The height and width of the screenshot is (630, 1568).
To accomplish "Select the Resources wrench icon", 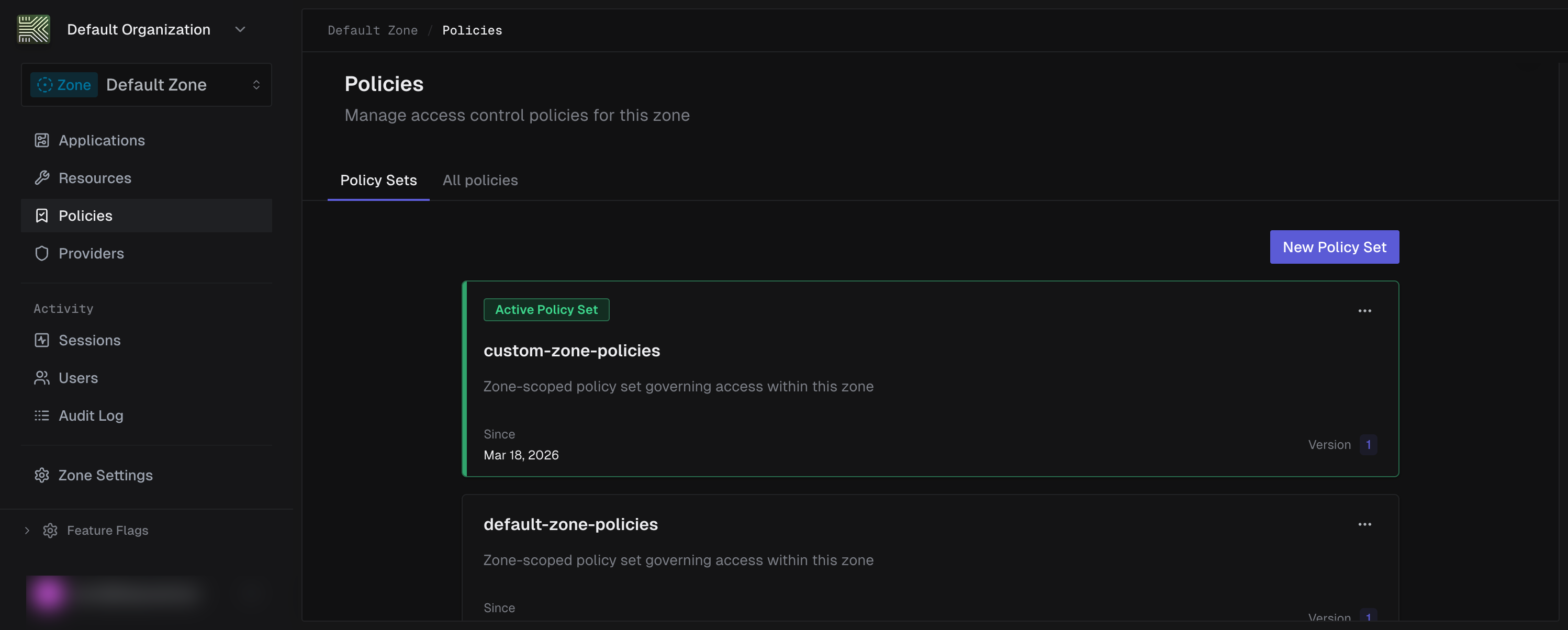I will pyautogui.click(x=41, y=178).
